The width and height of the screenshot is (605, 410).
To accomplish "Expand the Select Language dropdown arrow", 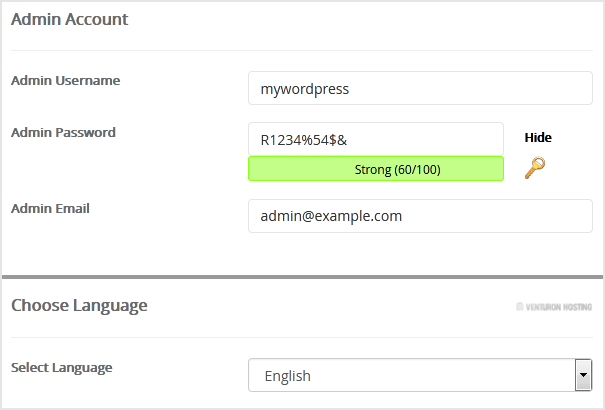I will click(x=583, y=376).
